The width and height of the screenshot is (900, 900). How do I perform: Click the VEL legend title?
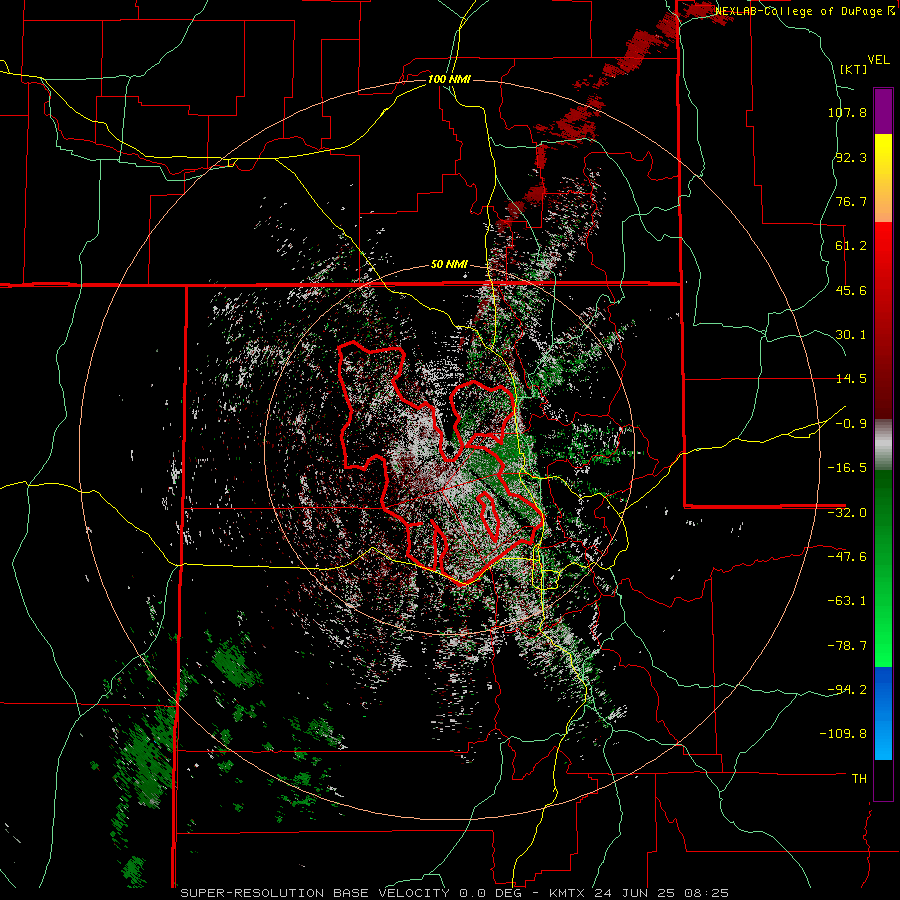(x=878, y=60)
